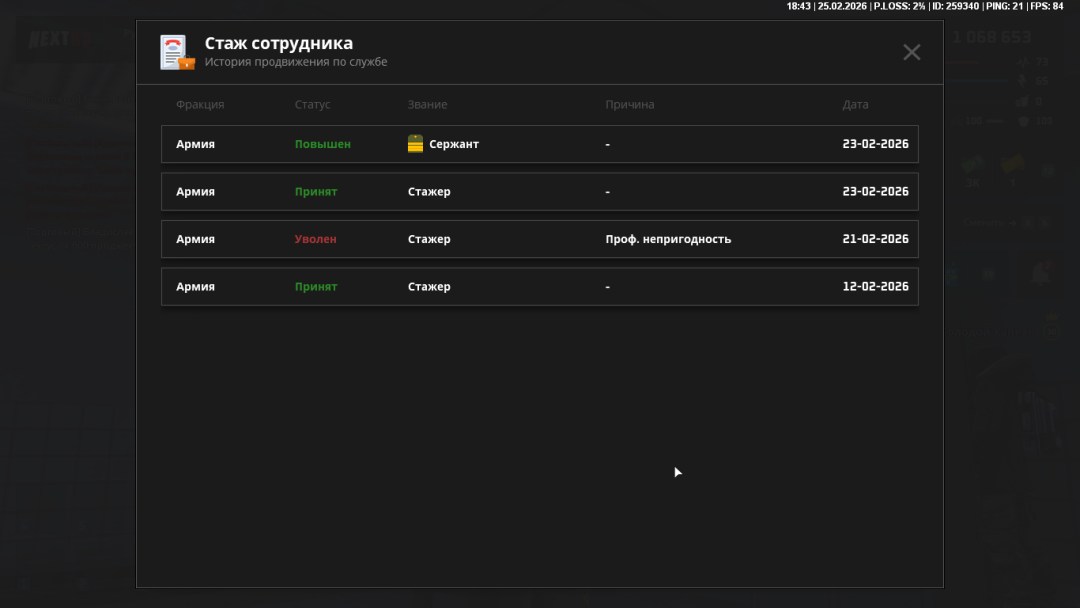Click the Проф. непригодность reason text

(668, 239)
